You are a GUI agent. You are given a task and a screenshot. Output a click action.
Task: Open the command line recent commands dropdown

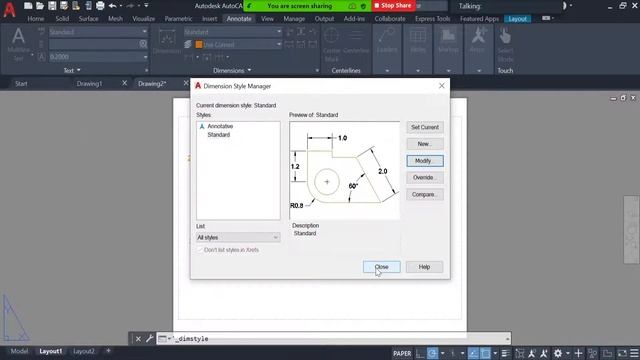164,339
